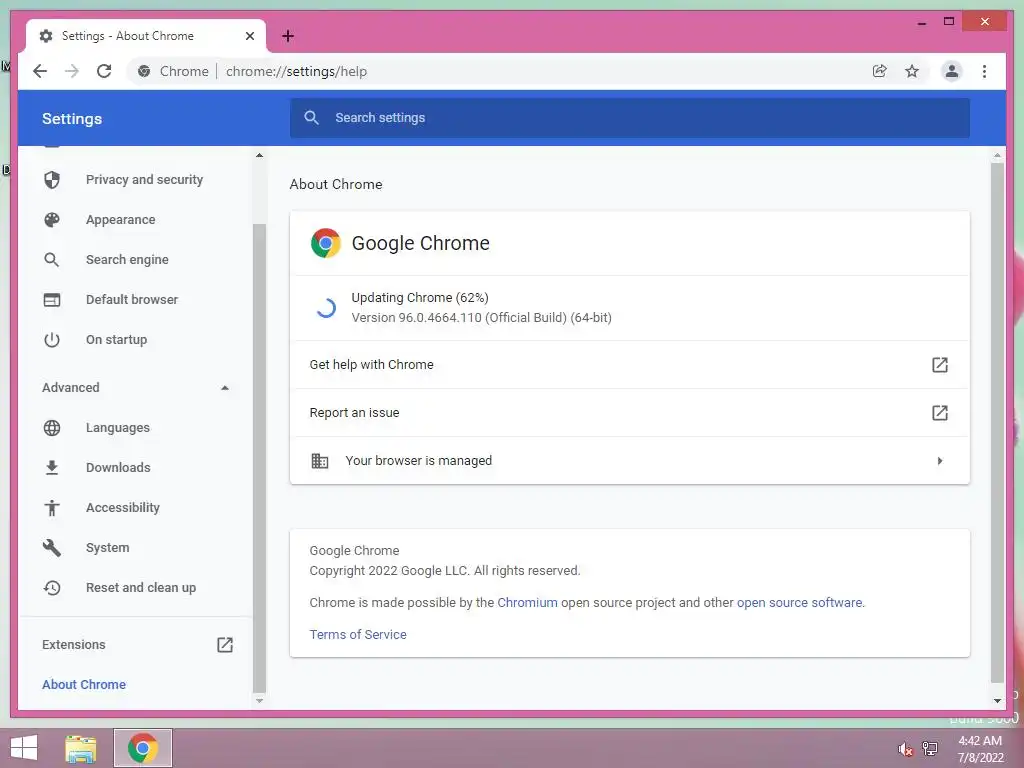Open File Explorer from the taskbar
1024x768 pixels.
[x=81, y=748]
